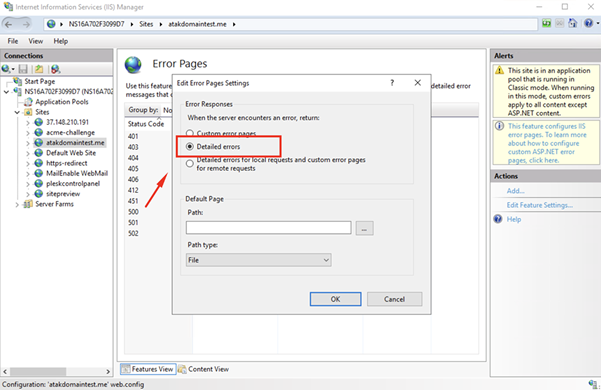Expand the atakdomaintest.me site node

coord(28,143)
